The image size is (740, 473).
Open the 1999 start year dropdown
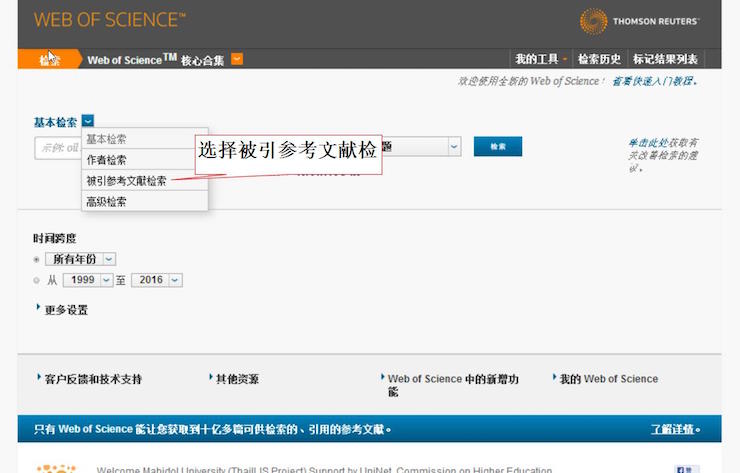pyautogui.click(x=88, y=280)
